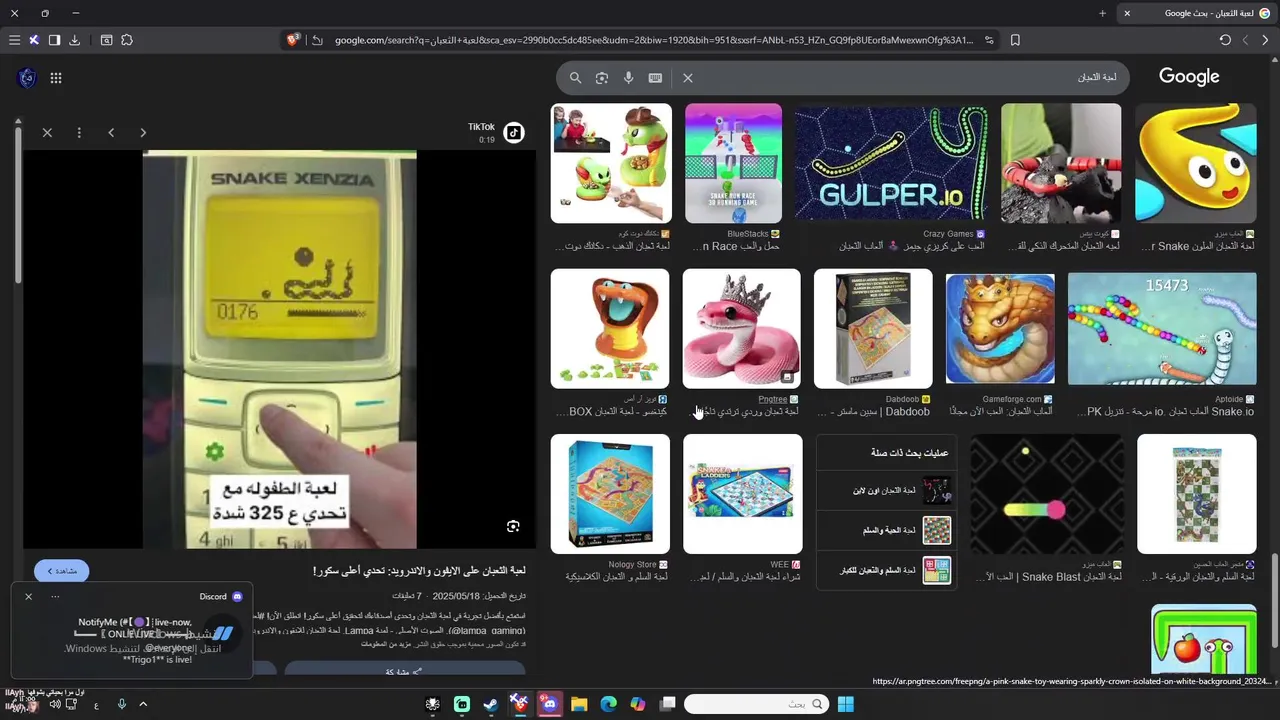
Task: Click the blue مشاهدة visit button
Action: coord(62,571)
